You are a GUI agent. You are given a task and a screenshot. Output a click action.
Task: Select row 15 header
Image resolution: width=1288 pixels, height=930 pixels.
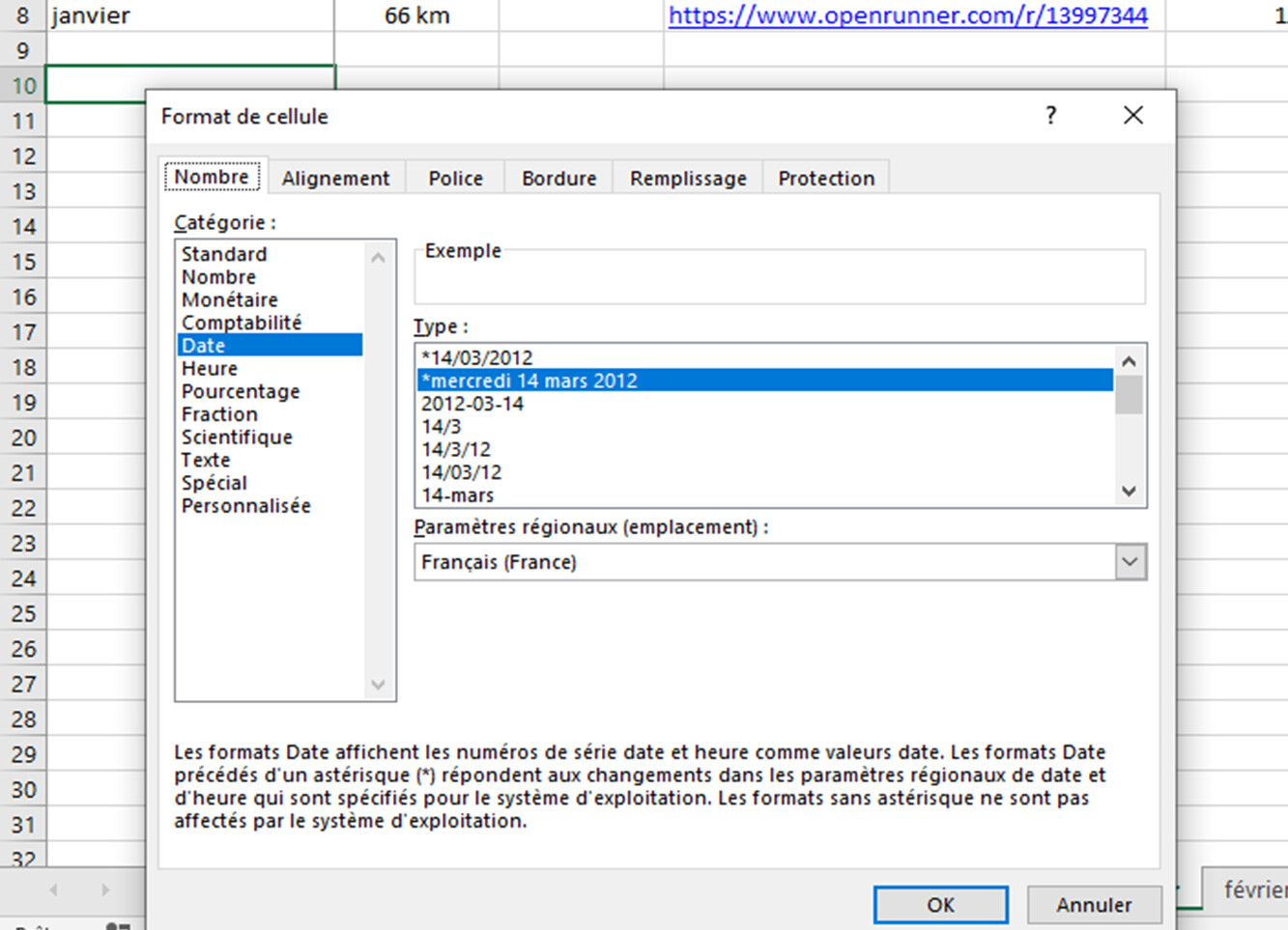click(23, 262)
